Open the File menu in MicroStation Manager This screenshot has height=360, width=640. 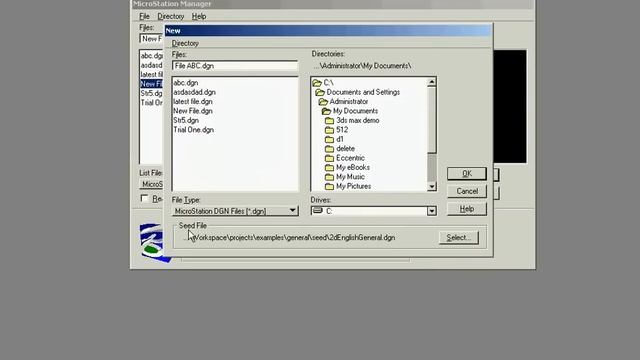pyautogui.click(x=144, y=16)
